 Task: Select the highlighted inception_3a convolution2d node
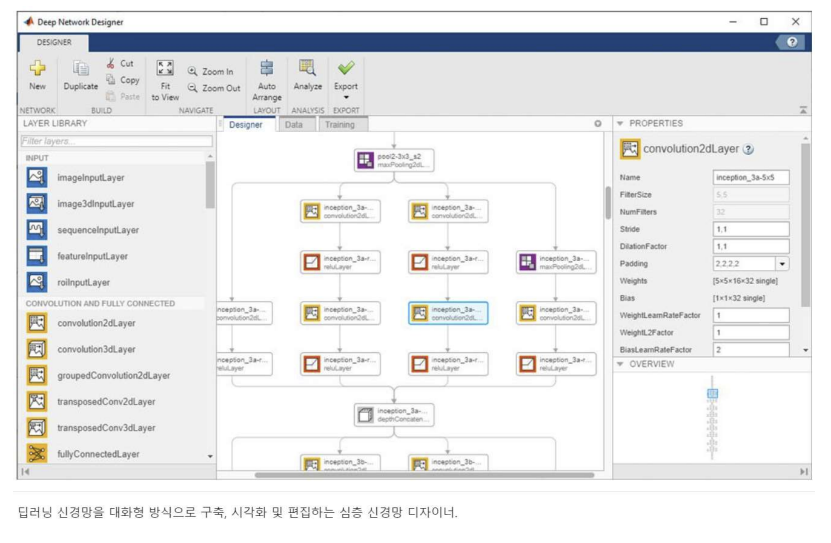coord(448,313)
